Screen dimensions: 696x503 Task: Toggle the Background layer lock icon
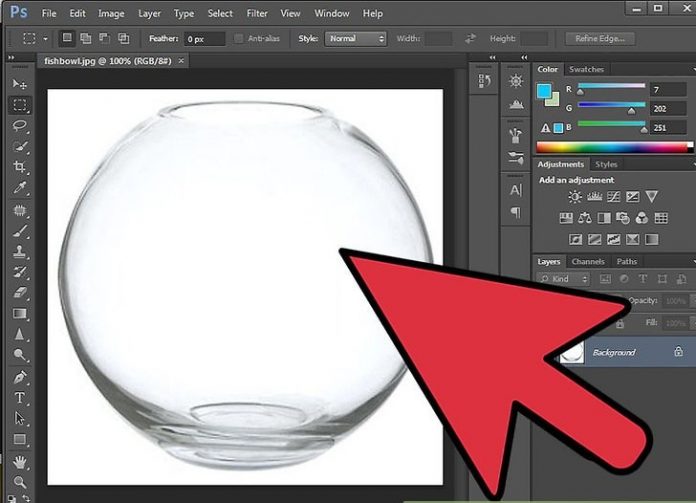point(678,352)
